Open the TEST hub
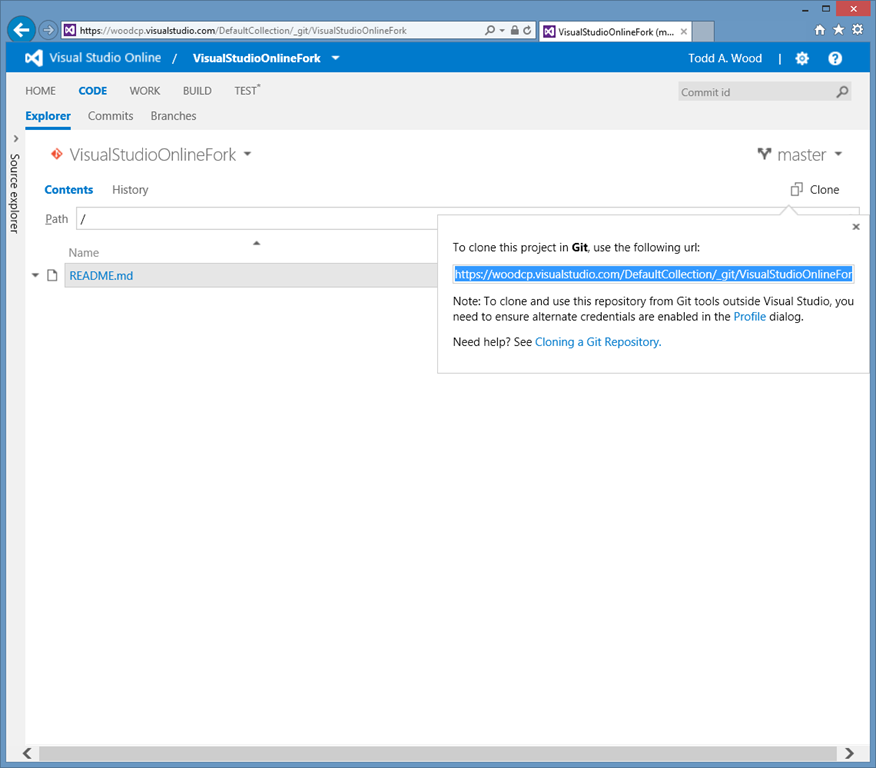Viewport: 876px width, 768px height. [x=247, y=90]
